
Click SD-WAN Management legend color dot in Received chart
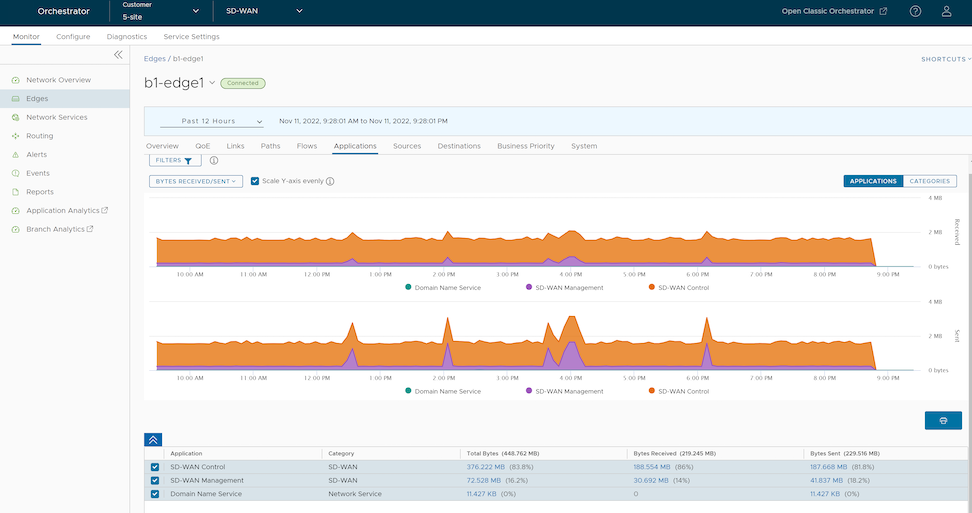point(528,287)
